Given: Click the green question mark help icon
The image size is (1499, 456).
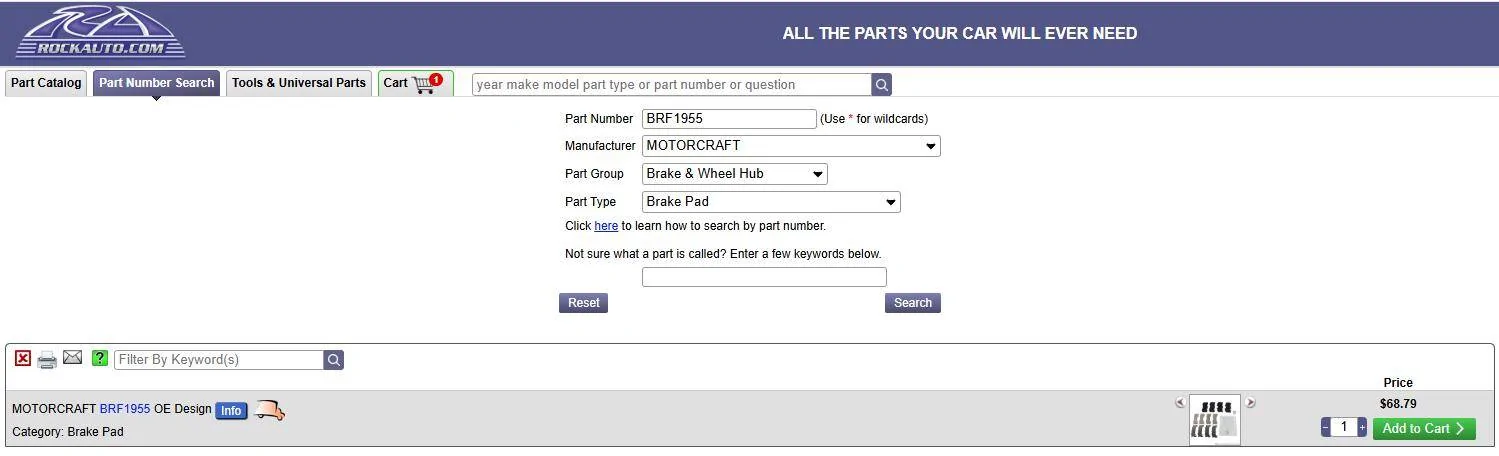Looking at the screenshot, I should click(99, 358).
